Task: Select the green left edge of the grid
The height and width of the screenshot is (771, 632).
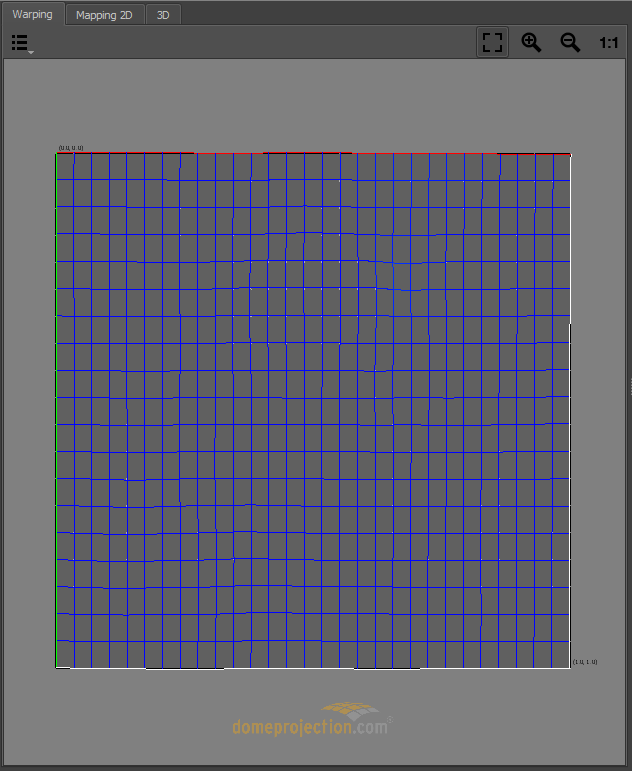Action: tap(56, 410)
